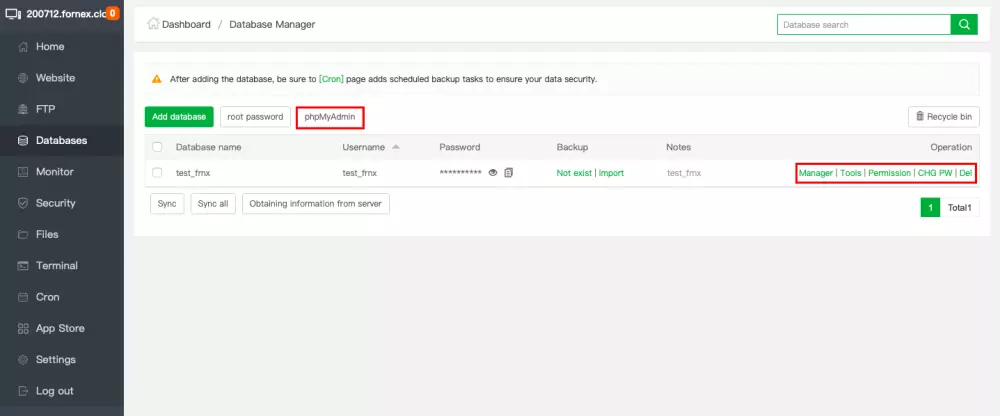Screen dimensions: 1000x416
Task: Click the Home sidebar icon
Action: [23, 47]
